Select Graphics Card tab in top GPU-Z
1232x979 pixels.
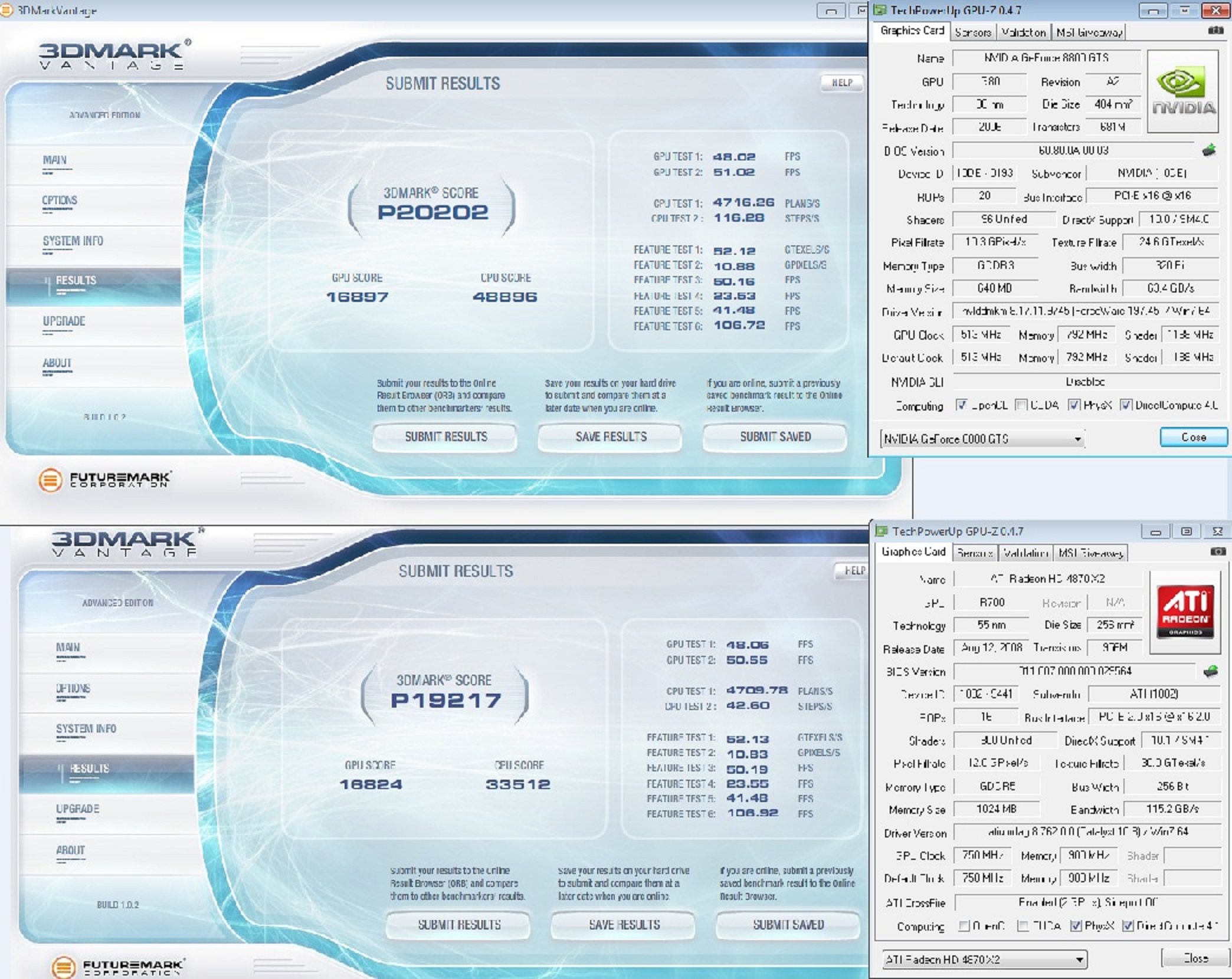pyautogui.click(x=912, y=31)
